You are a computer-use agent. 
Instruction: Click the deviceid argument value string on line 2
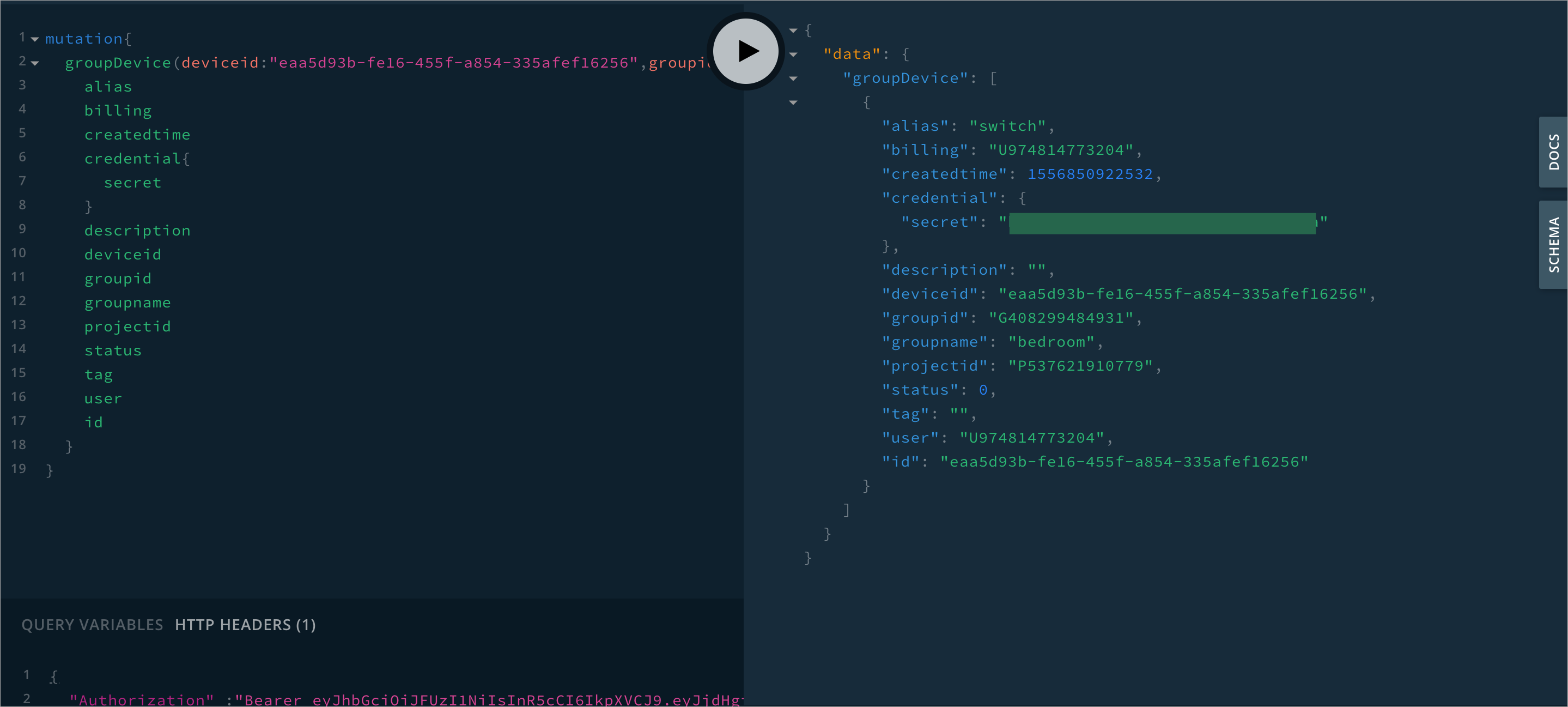pos(453,63)
